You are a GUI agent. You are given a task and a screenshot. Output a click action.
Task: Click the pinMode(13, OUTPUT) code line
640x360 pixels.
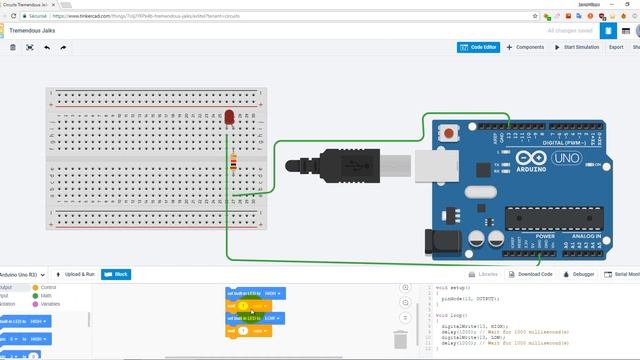[x=470, y=299]
